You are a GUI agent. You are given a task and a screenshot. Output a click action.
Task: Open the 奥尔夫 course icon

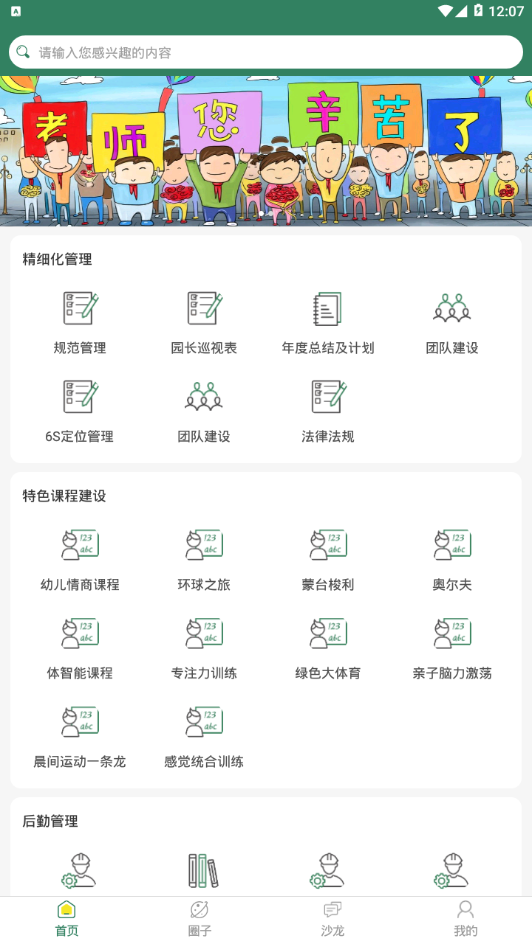click(452, 545)
